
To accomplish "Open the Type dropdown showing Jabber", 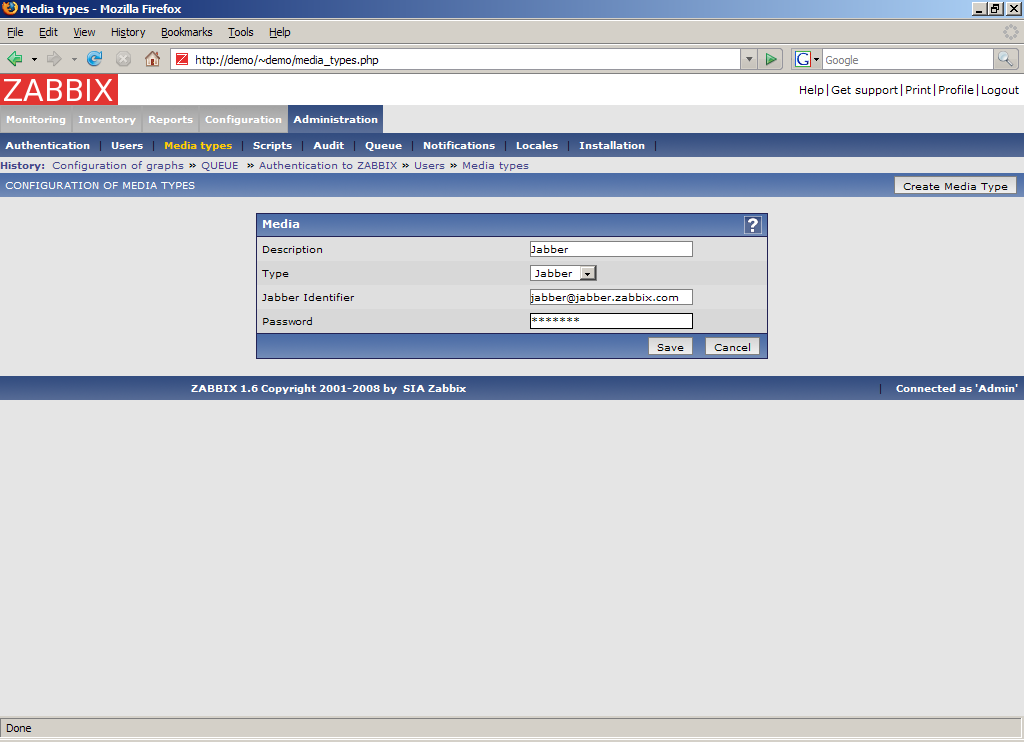I will pyautogui.click(x=563, y=273).
